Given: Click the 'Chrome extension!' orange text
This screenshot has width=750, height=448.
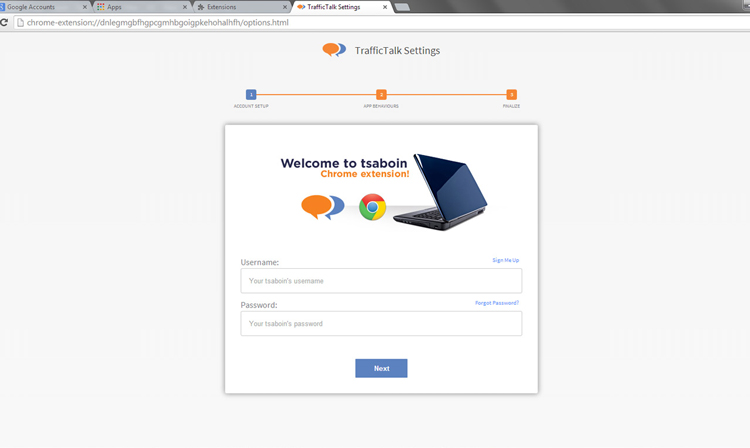Looking at the screenshot, I should [365, 174].
